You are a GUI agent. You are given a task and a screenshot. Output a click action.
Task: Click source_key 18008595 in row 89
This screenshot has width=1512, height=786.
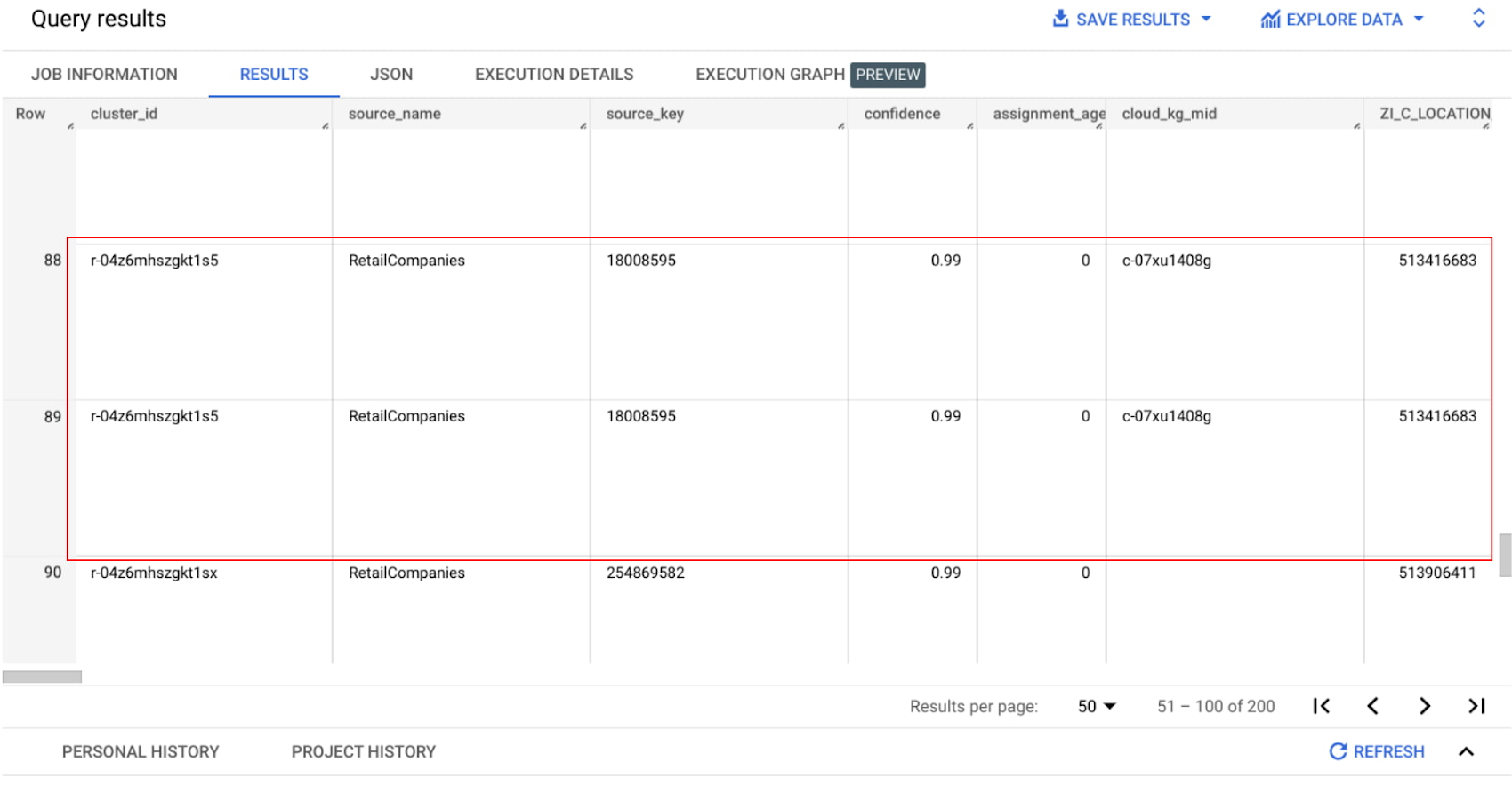641,416
